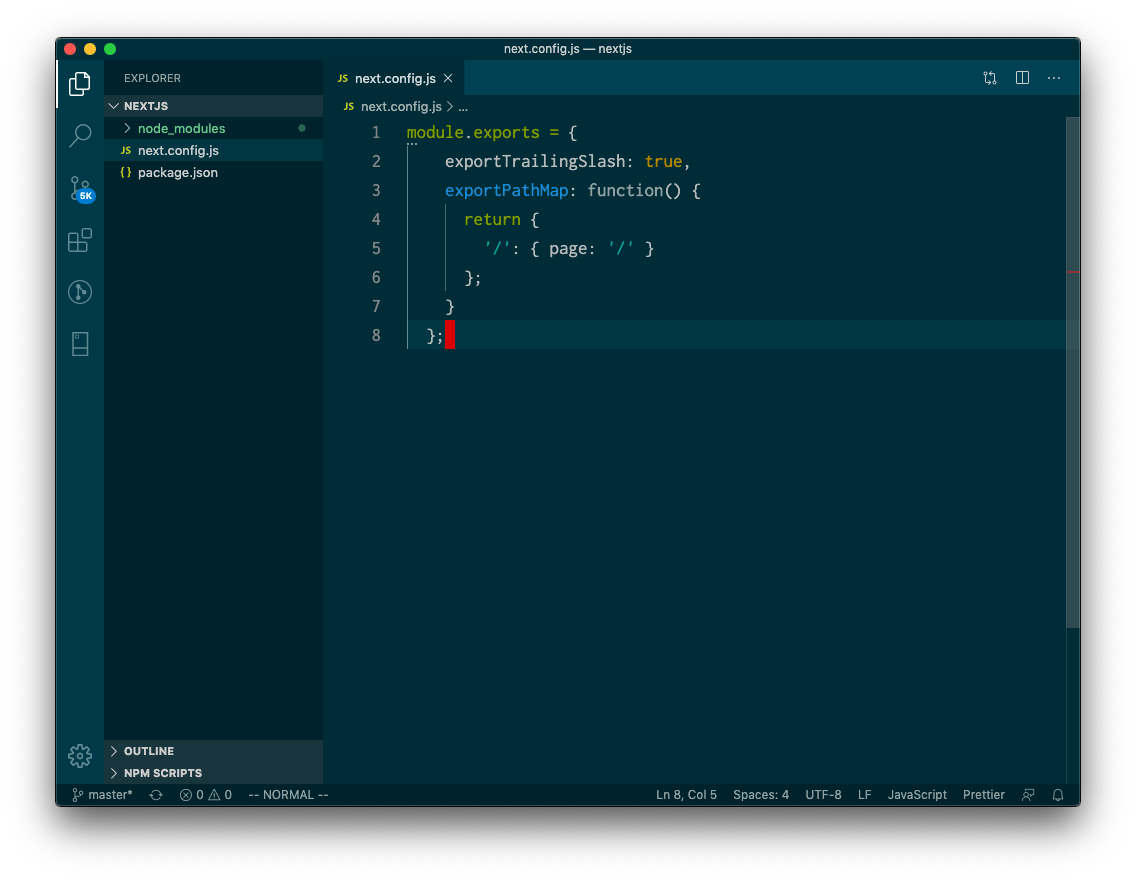Select the Remote Explorer icon
1136x880 pixels.
[79, 344]
